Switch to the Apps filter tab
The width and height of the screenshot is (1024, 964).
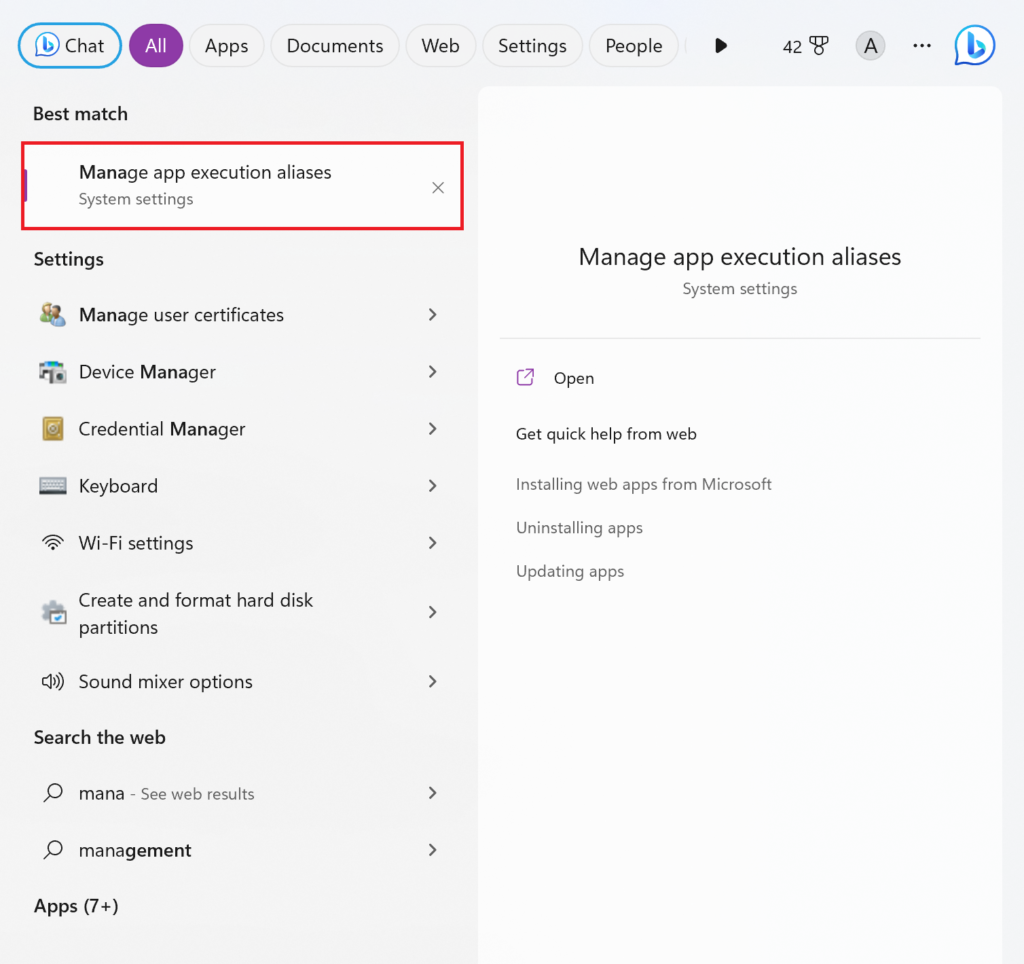click(x=226, y=45)
